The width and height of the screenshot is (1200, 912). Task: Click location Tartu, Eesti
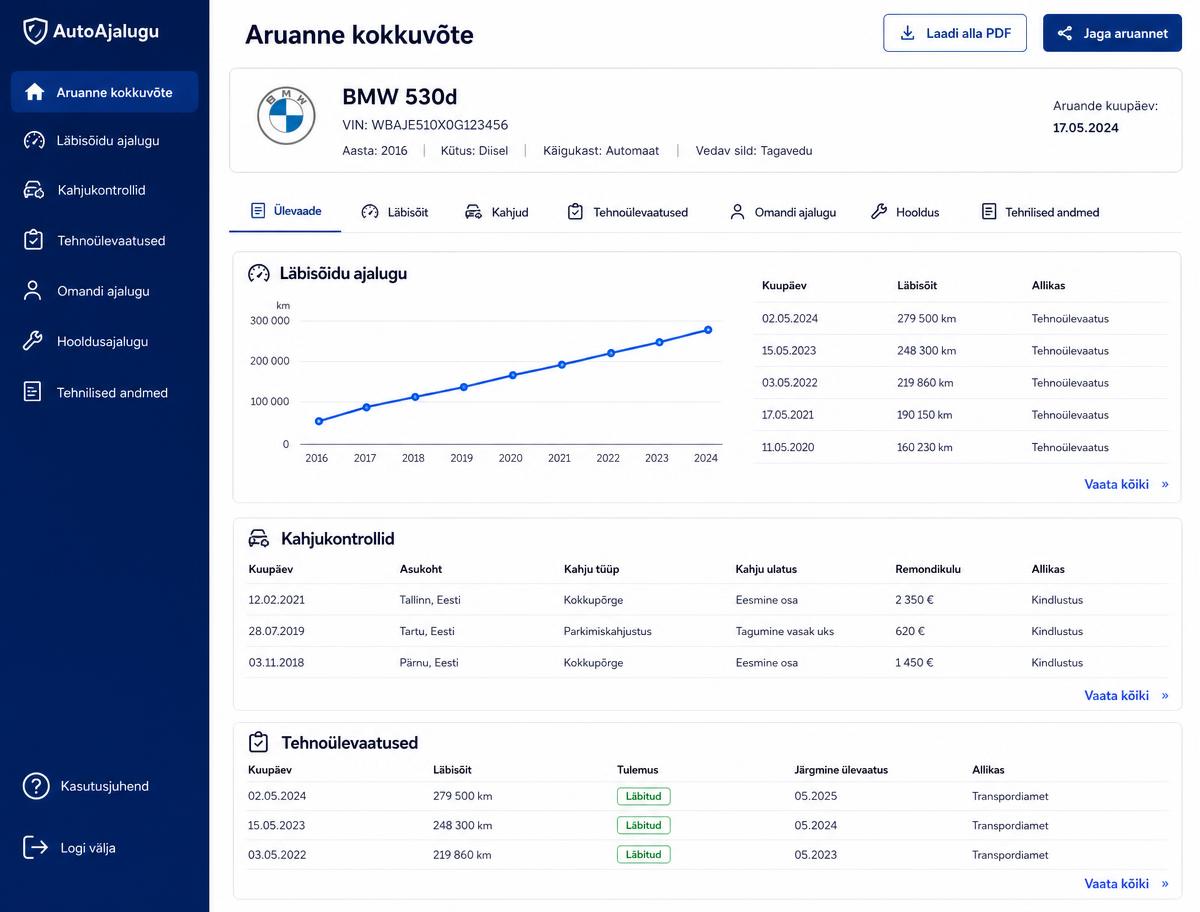[x=427, y=631]
